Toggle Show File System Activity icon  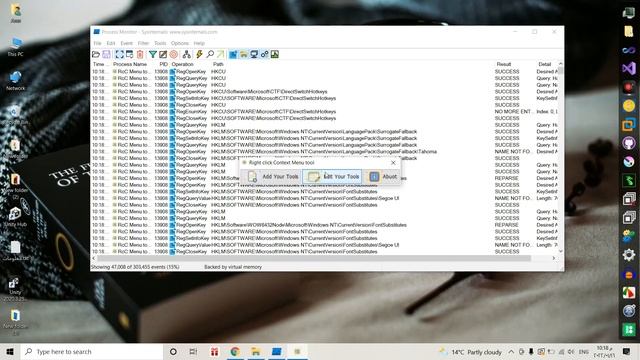244,54
